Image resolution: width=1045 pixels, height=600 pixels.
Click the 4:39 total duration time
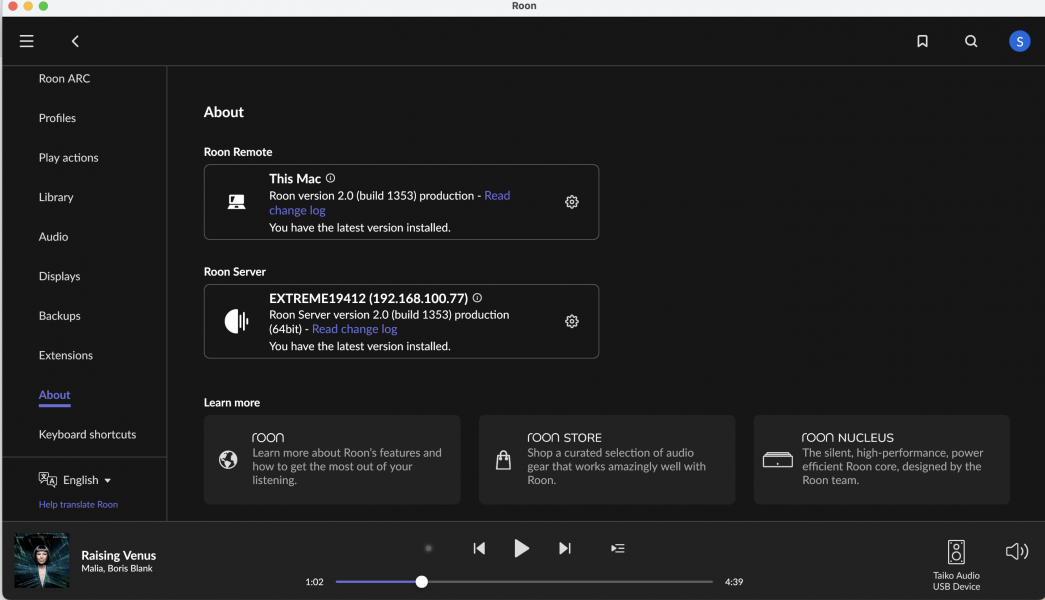pos(734,582)
